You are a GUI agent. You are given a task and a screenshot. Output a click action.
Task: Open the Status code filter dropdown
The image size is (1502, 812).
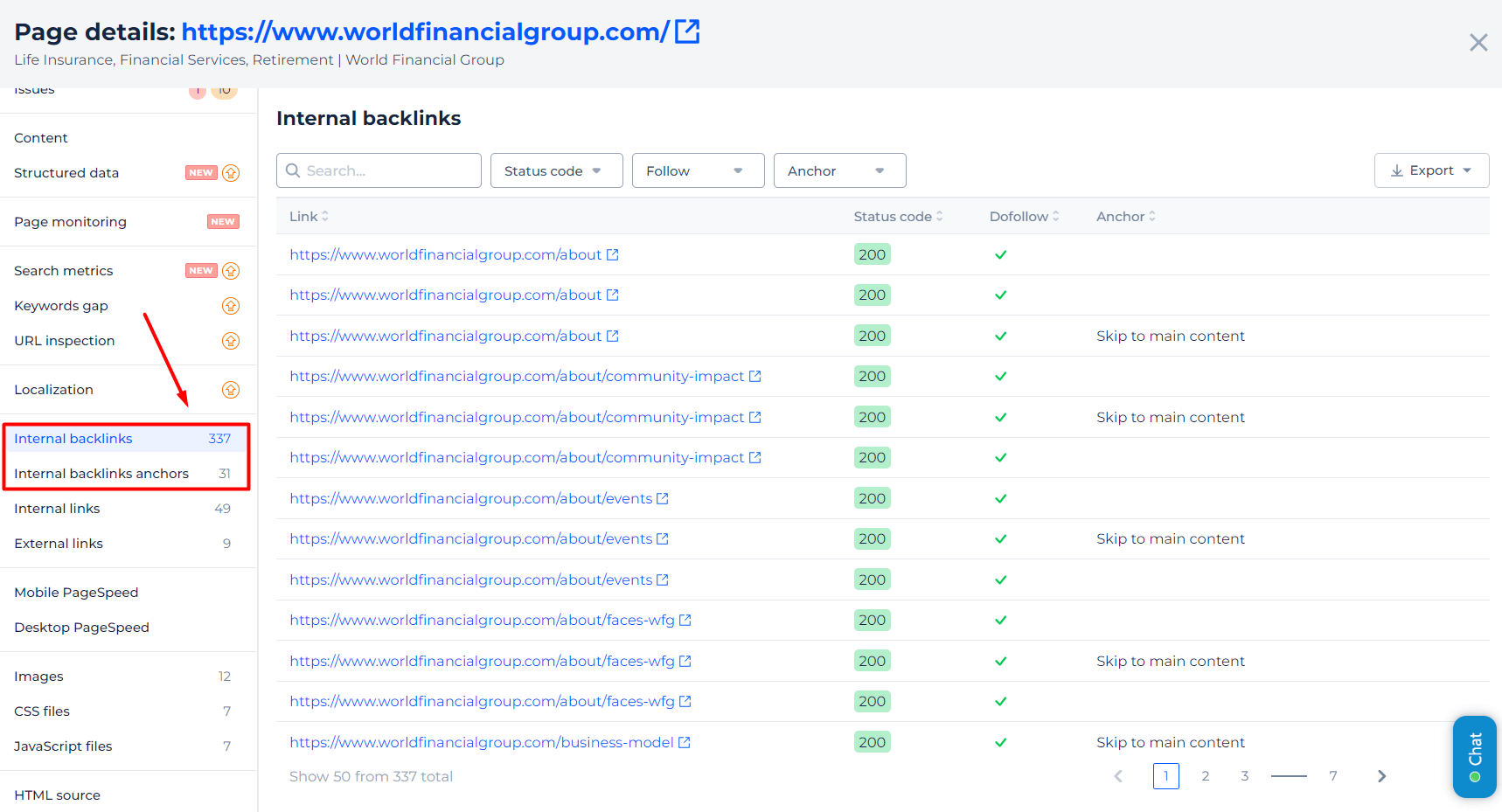(557, 170)
